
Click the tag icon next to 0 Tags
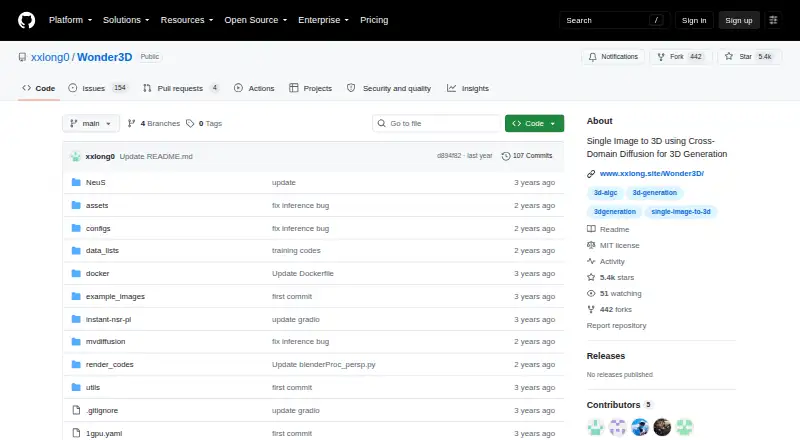190,124
